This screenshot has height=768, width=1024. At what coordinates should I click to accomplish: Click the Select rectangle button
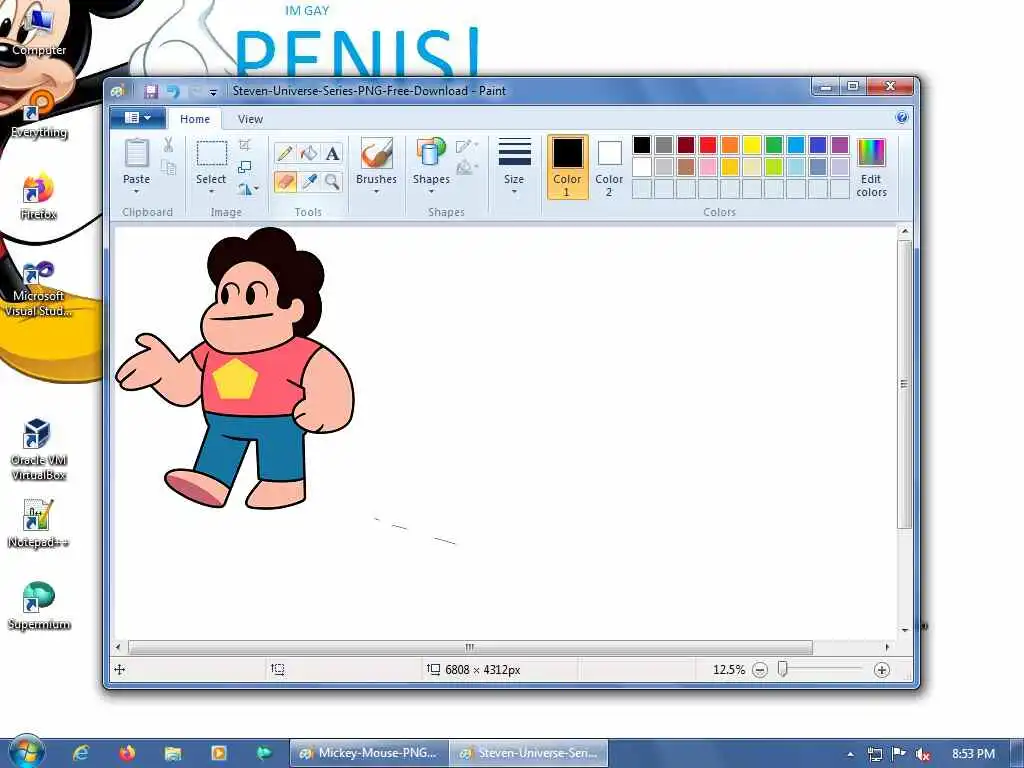(212, 154)
